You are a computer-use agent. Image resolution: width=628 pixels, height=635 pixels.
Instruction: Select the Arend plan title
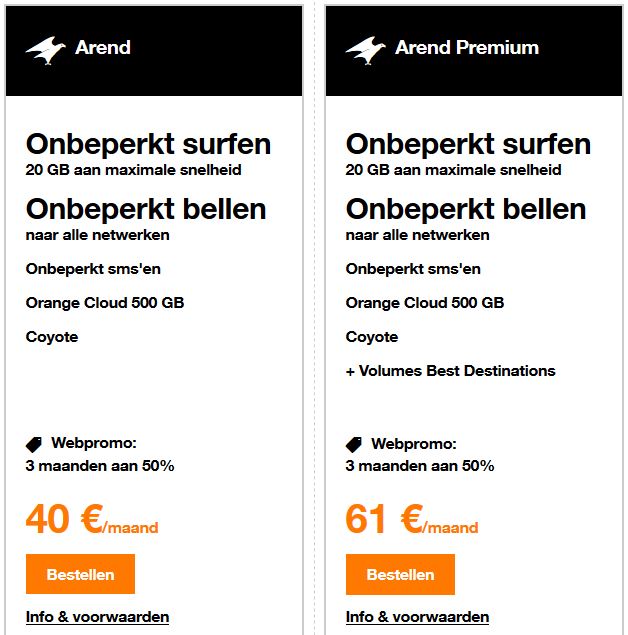tap(103, 47)
